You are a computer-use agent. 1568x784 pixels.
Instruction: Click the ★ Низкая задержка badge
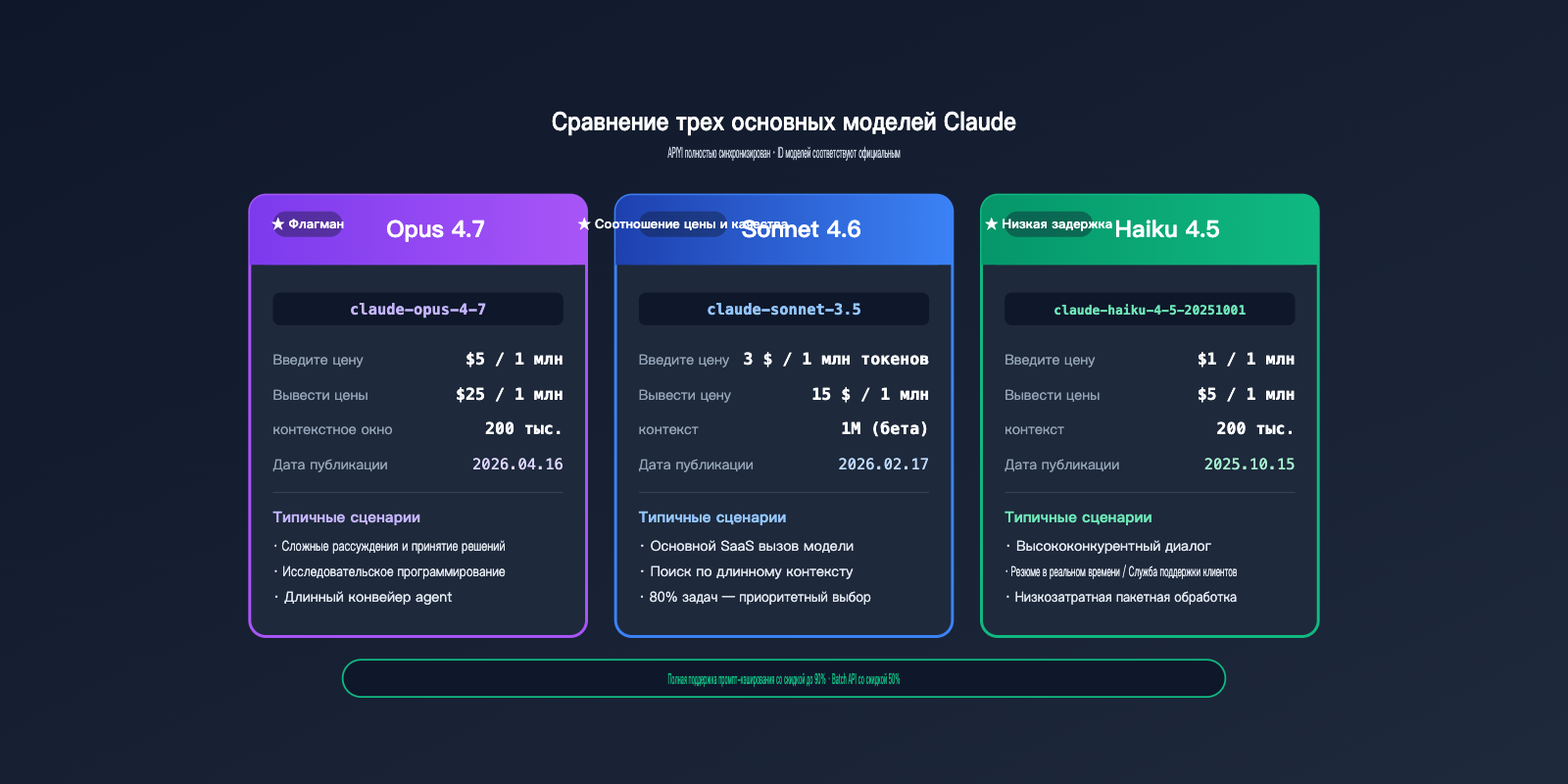1049,224
